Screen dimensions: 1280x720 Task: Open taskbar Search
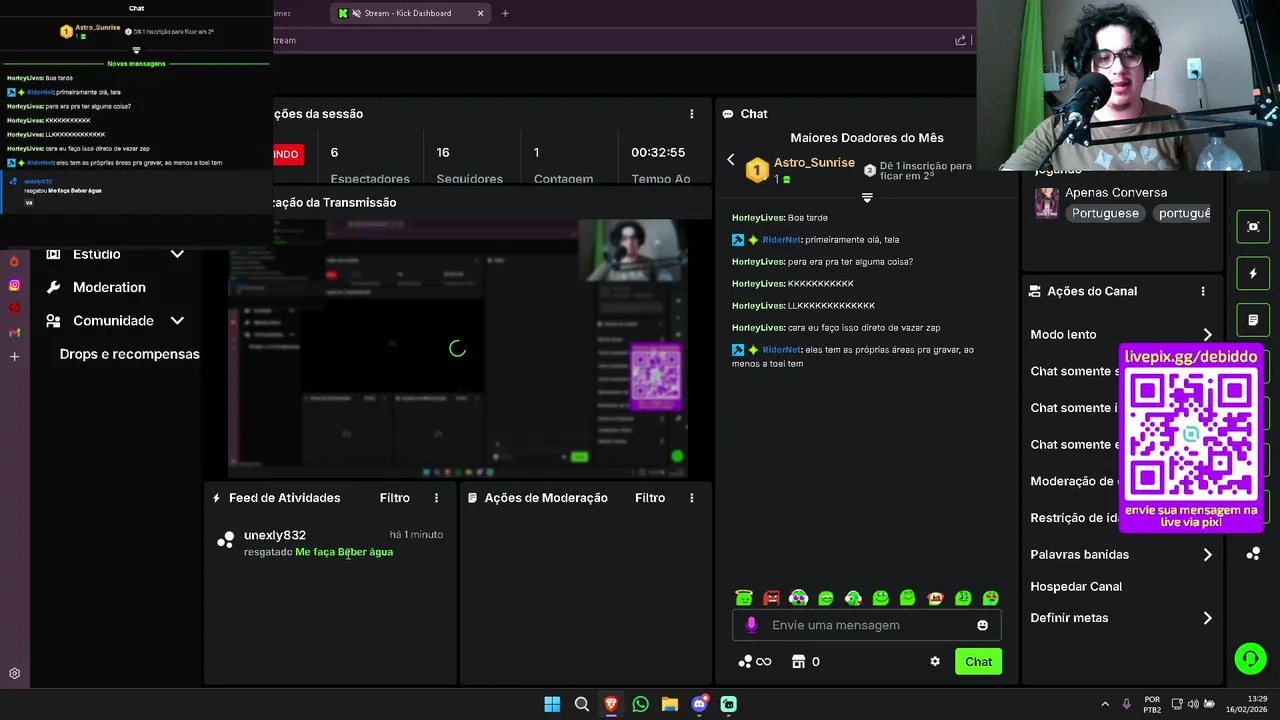(x=581, y=704)
